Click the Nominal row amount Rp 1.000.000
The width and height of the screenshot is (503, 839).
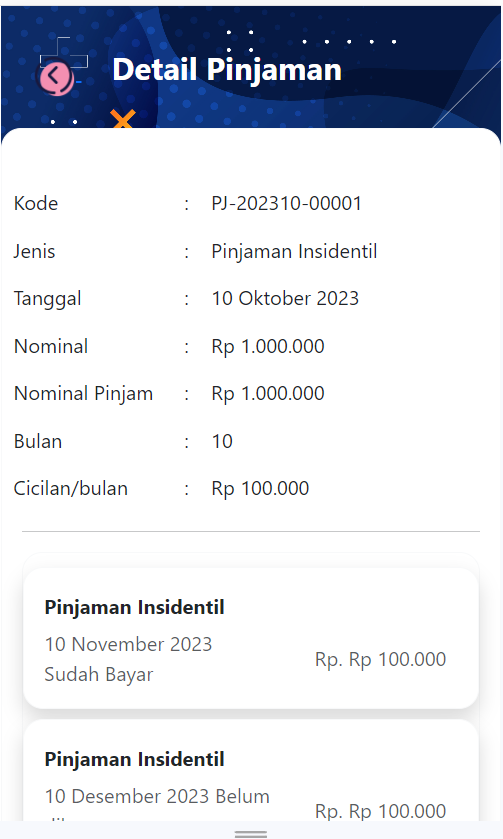[268, 346]
